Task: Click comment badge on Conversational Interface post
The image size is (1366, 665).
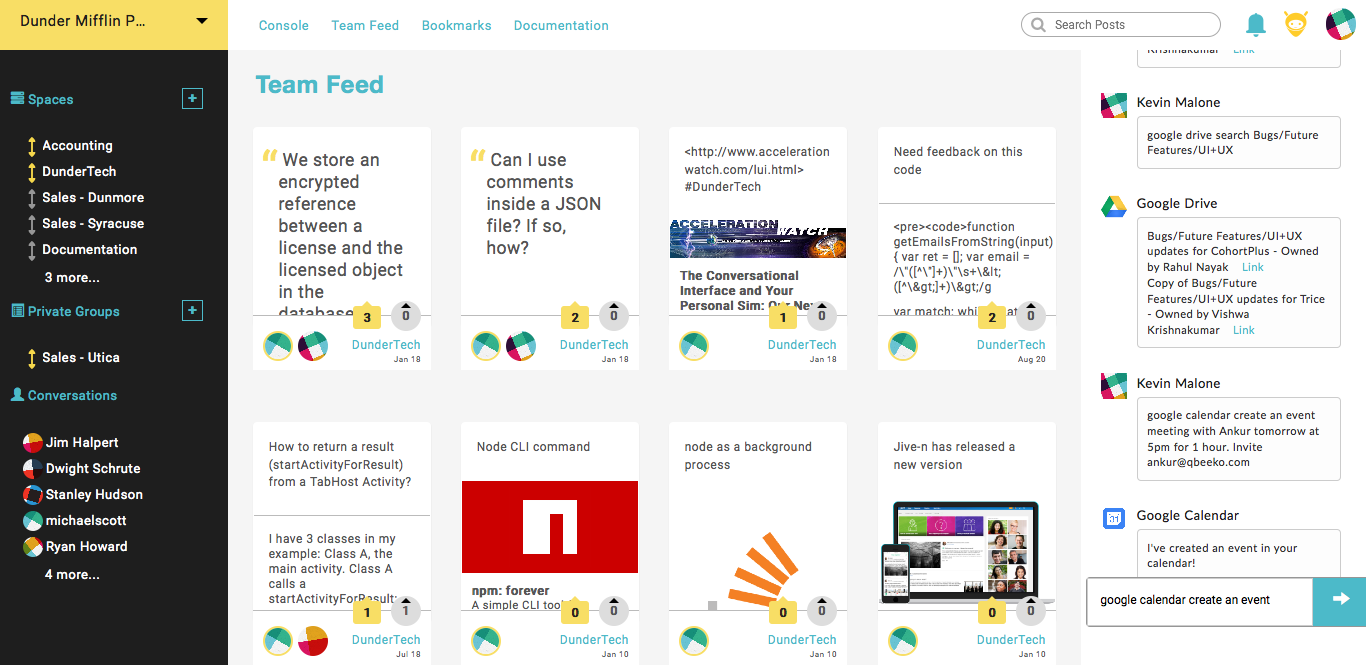Action: (782, 318)
